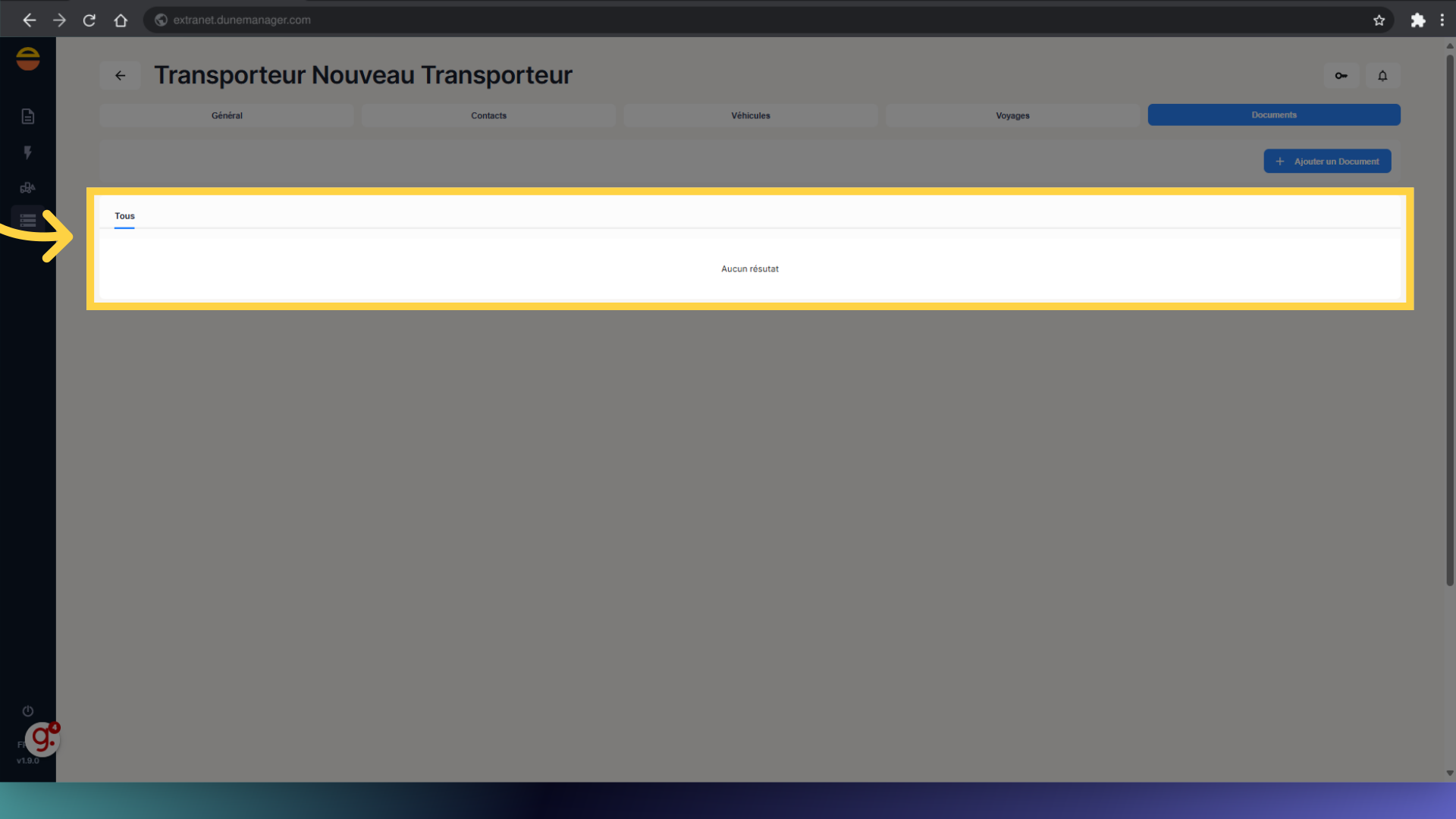Switch to the Contacts tab

[x=488, y=115]
